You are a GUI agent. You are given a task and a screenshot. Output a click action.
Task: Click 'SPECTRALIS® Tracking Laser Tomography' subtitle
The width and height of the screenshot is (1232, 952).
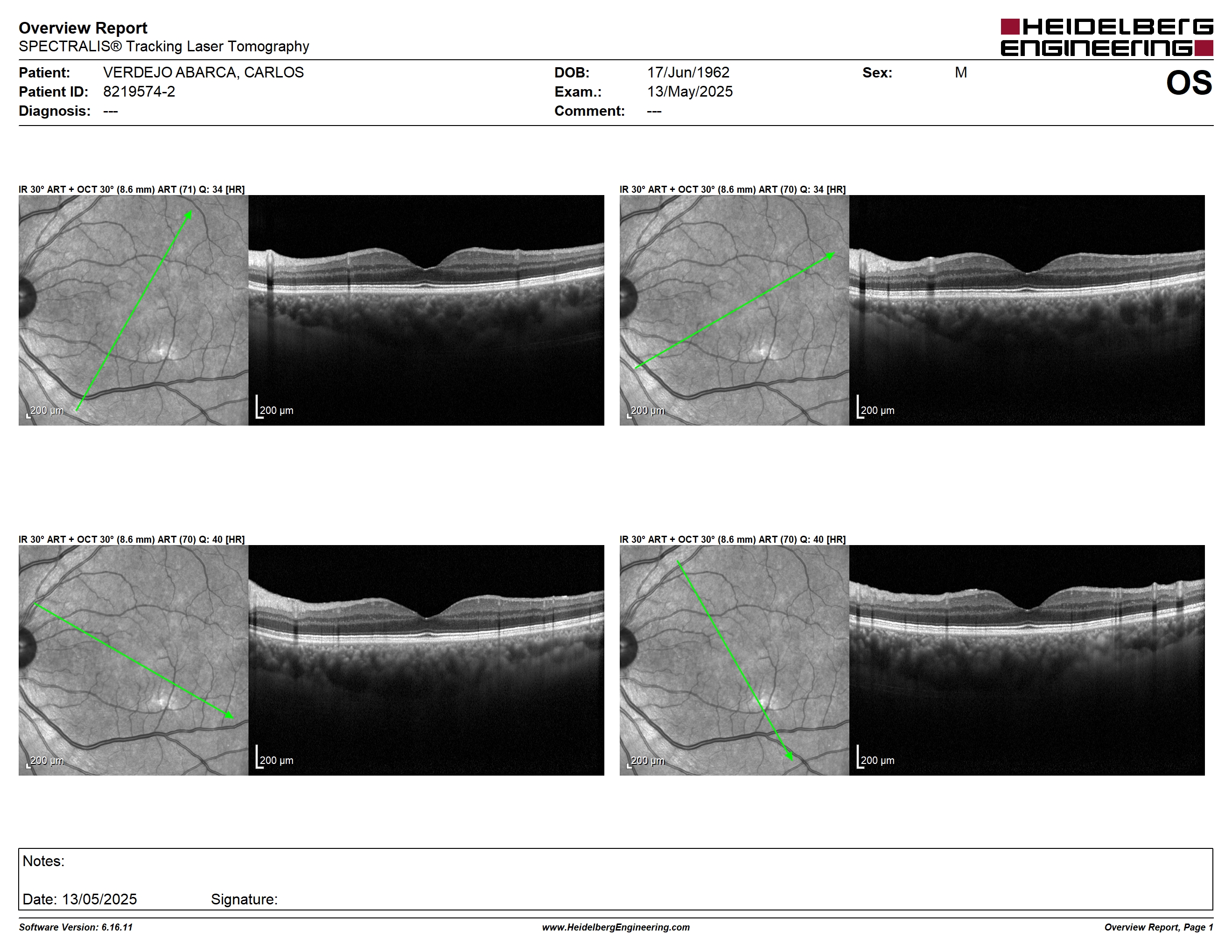pyautogui.click(x=164, y=46)
